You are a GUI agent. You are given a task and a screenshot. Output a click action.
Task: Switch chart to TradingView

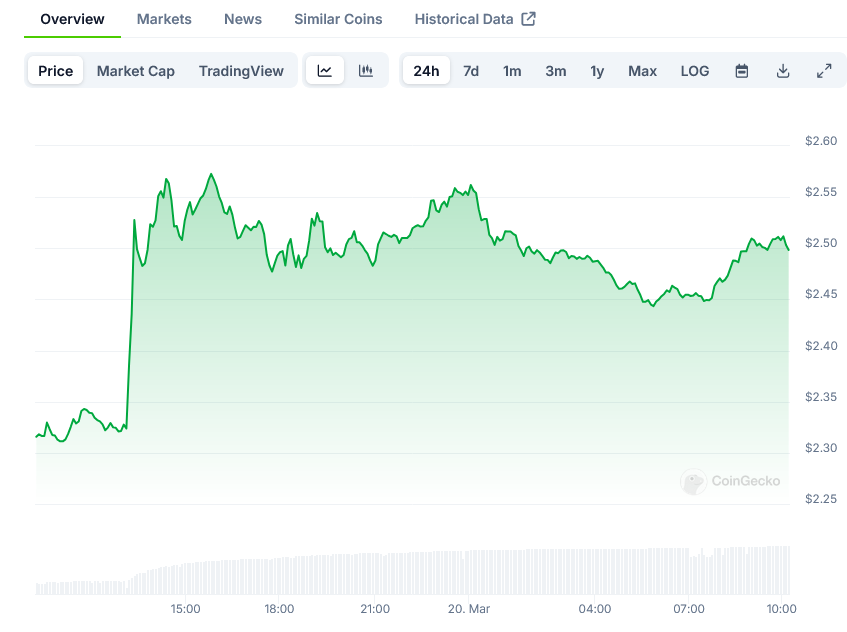tap(241, 71)
